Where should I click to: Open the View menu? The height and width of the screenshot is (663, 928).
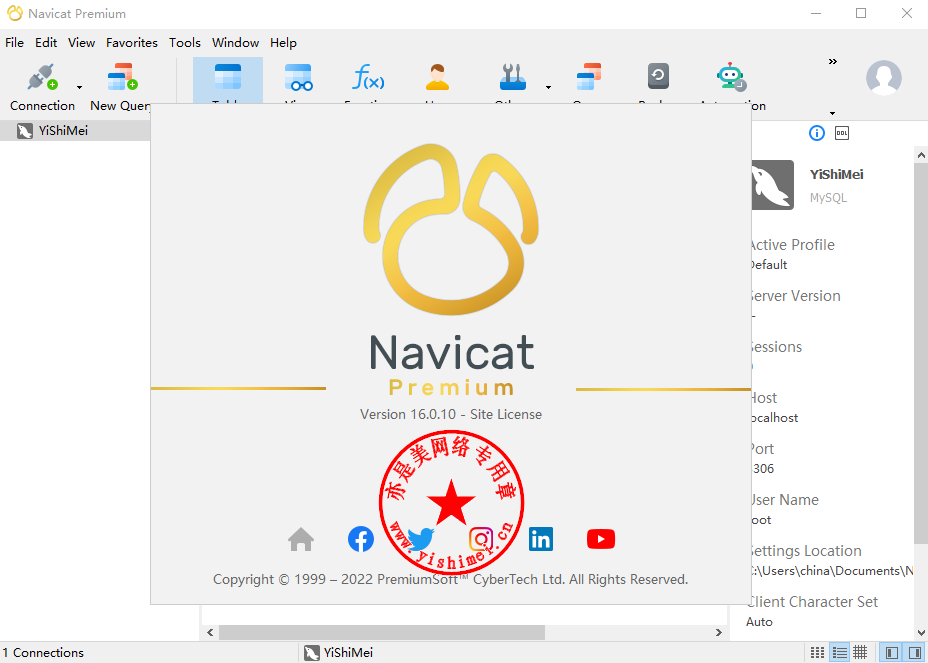pos(81,43)
